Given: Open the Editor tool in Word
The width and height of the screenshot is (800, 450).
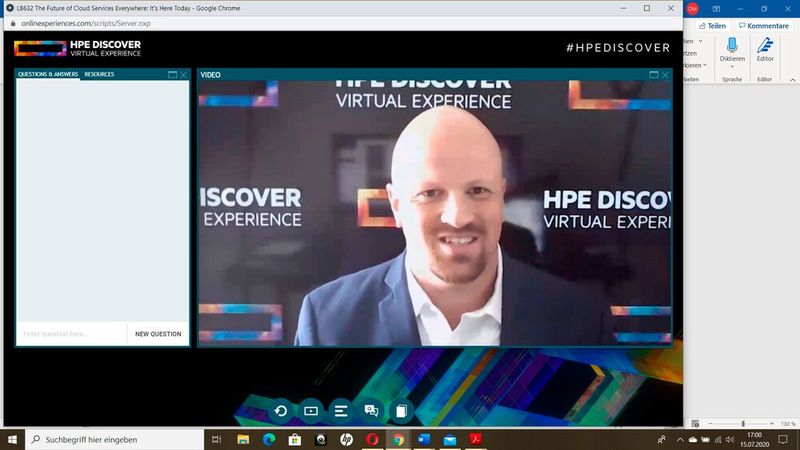Looking at the screenshot, I should coord(765,49).
